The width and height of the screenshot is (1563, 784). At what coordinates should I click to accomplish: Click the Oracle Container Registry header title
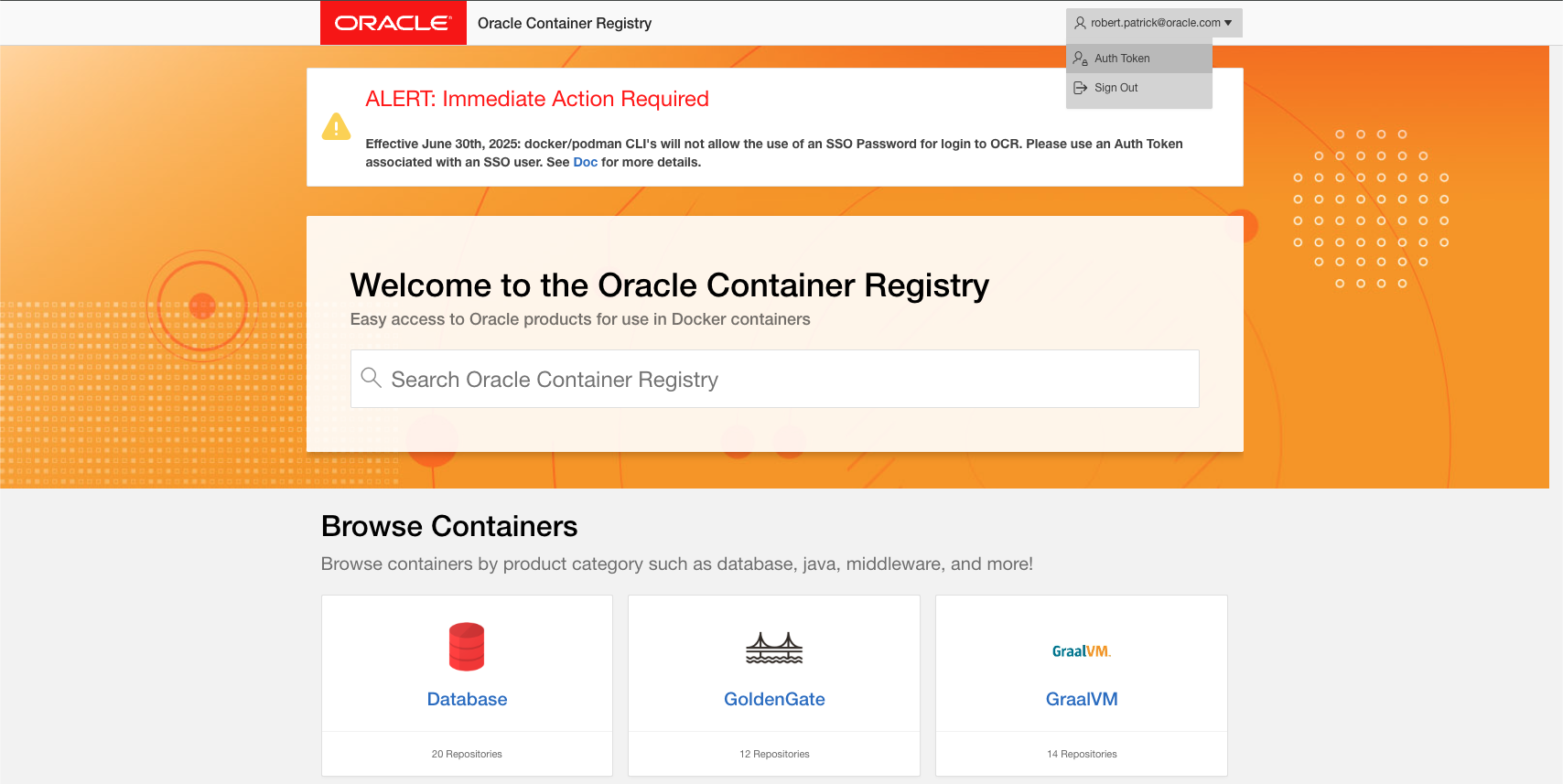click(x=565, y=23)
